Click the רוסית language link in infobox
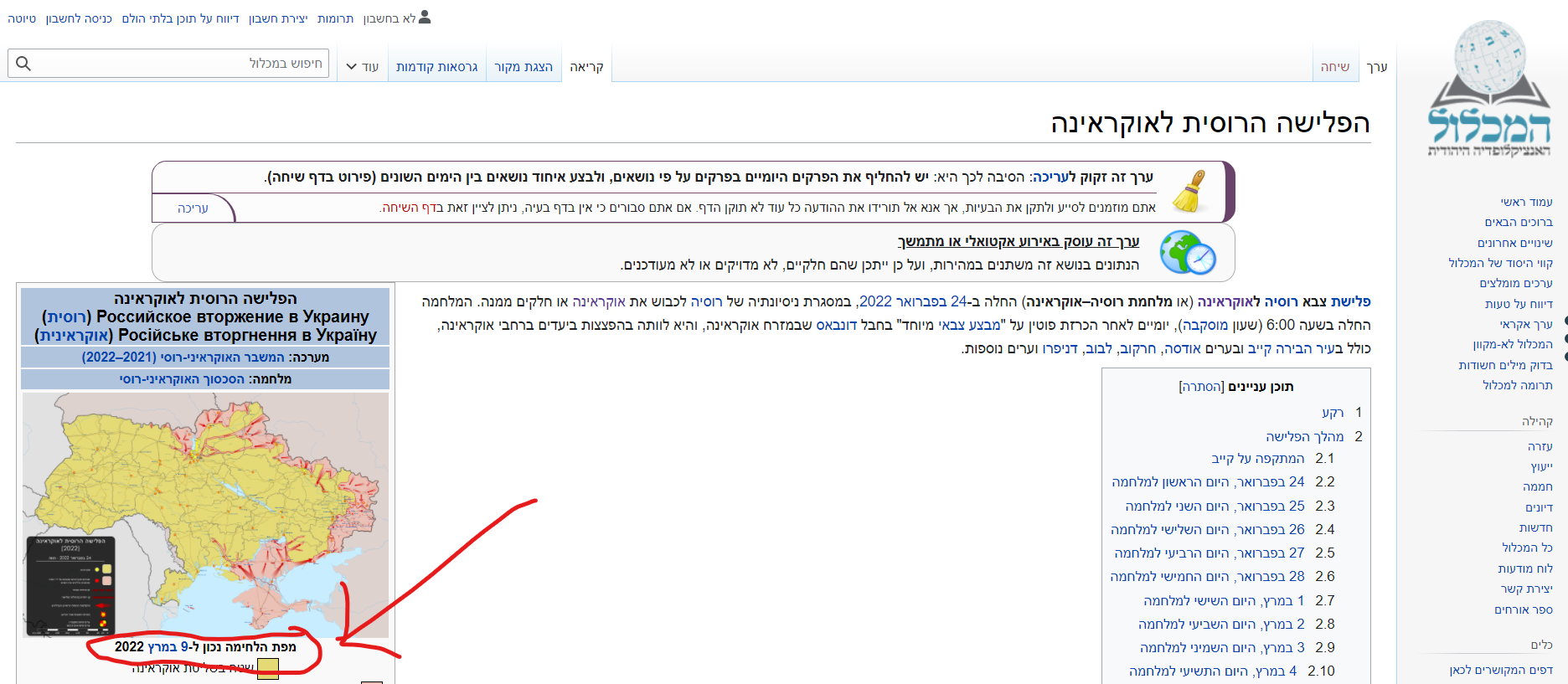The height and width of the screenshot is (684, 1568). pyautogui.click(x=66, y=316)
